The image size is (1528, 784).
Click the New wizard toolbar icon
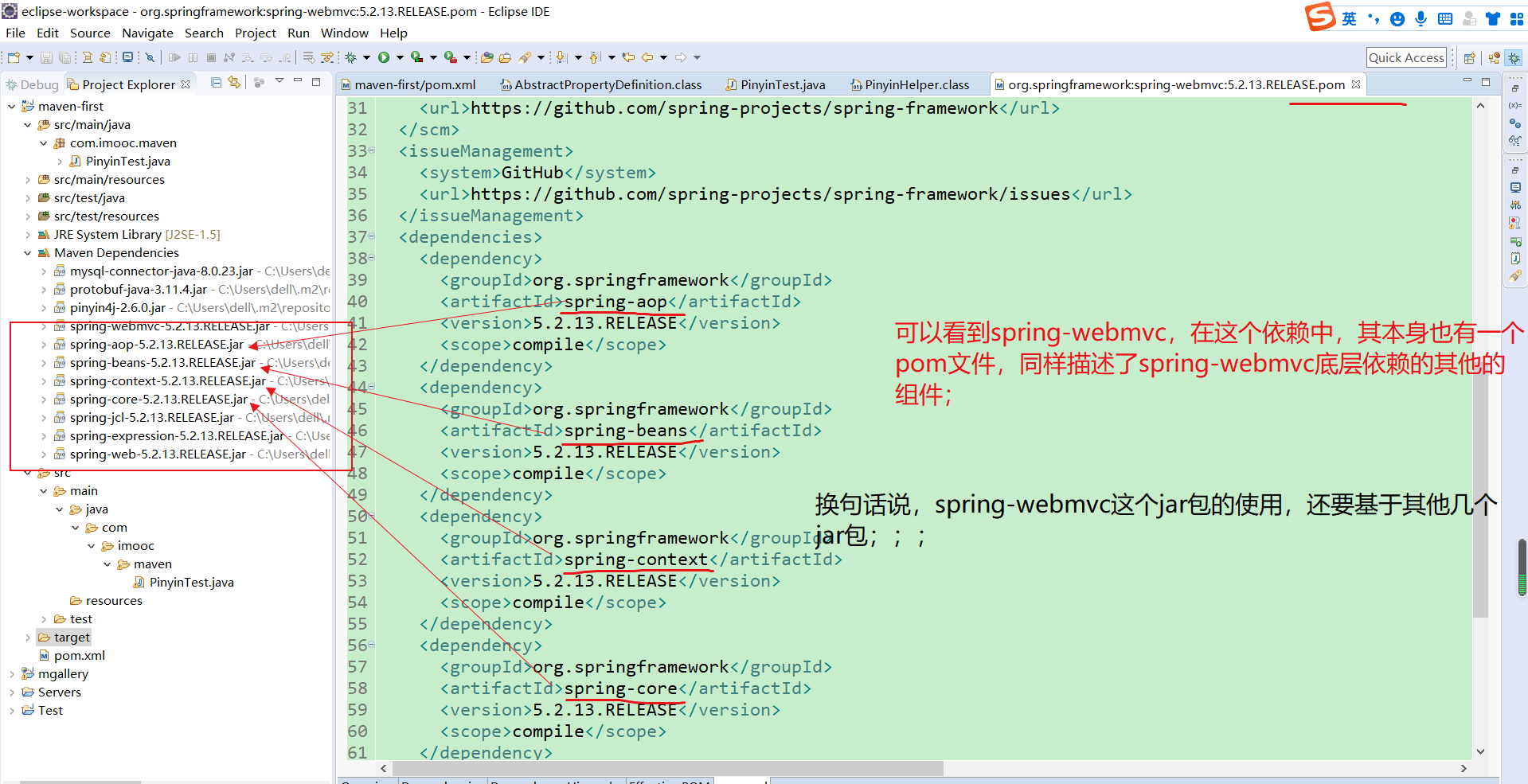coord(14,57)
